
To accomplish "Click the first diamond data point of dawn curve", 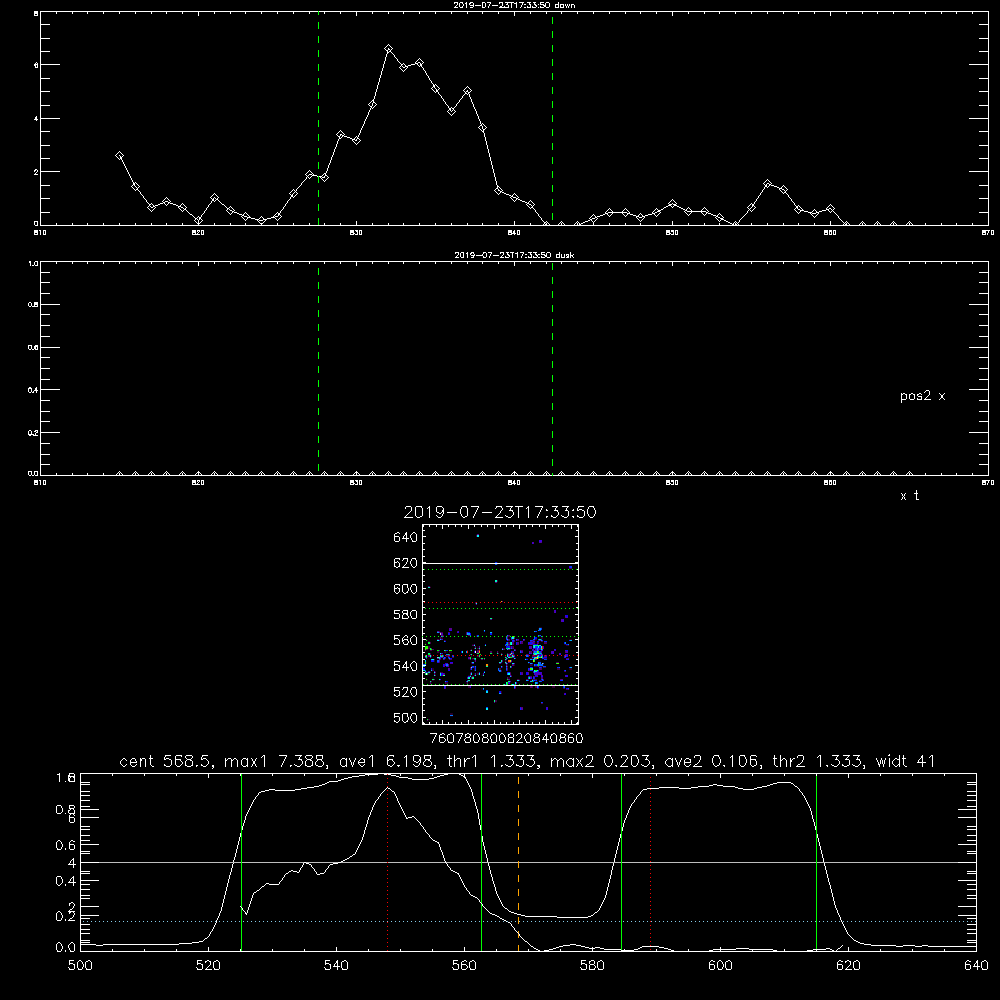I will [119, 156].
